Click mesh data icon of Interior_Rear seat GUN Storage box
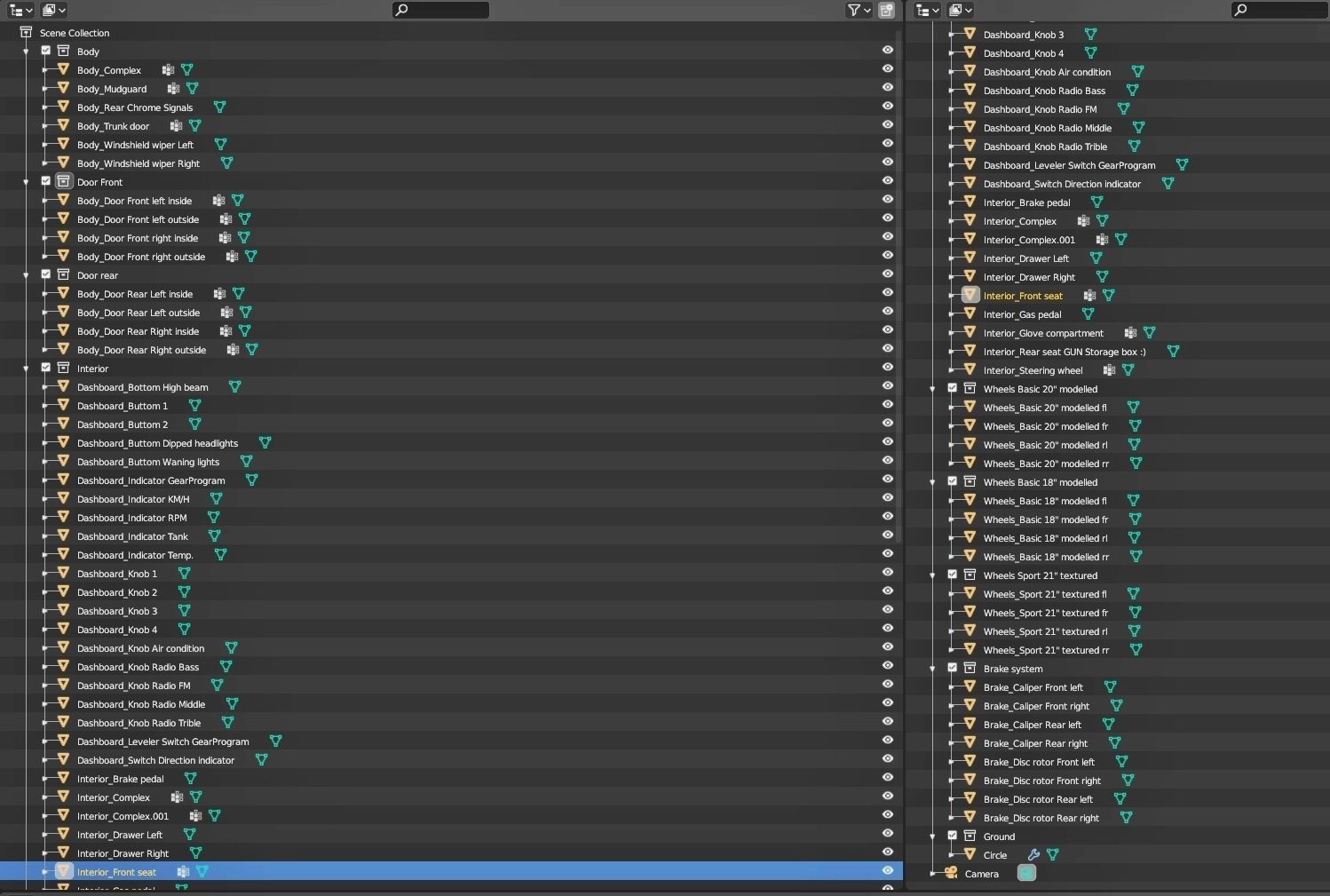1330x896 pixels. pos(1173,351)
